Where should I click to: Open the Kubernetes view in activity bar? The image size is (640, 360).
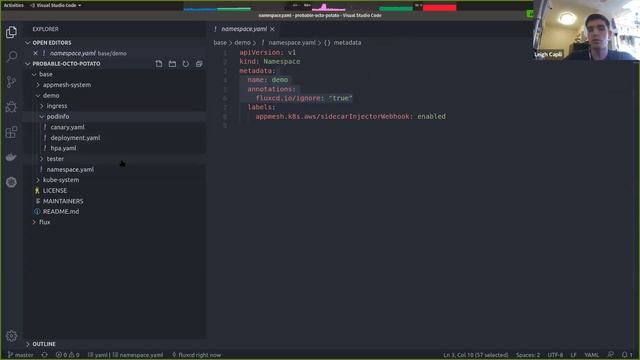point(11,182)
